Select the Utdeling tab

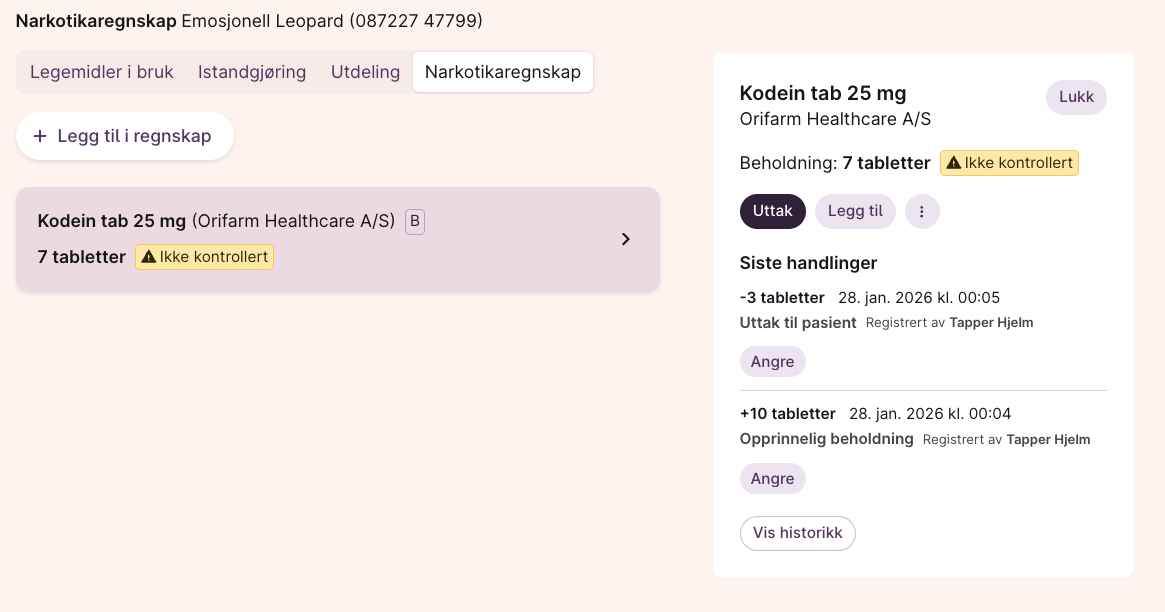pyautogui.click(x=365, y=72)
